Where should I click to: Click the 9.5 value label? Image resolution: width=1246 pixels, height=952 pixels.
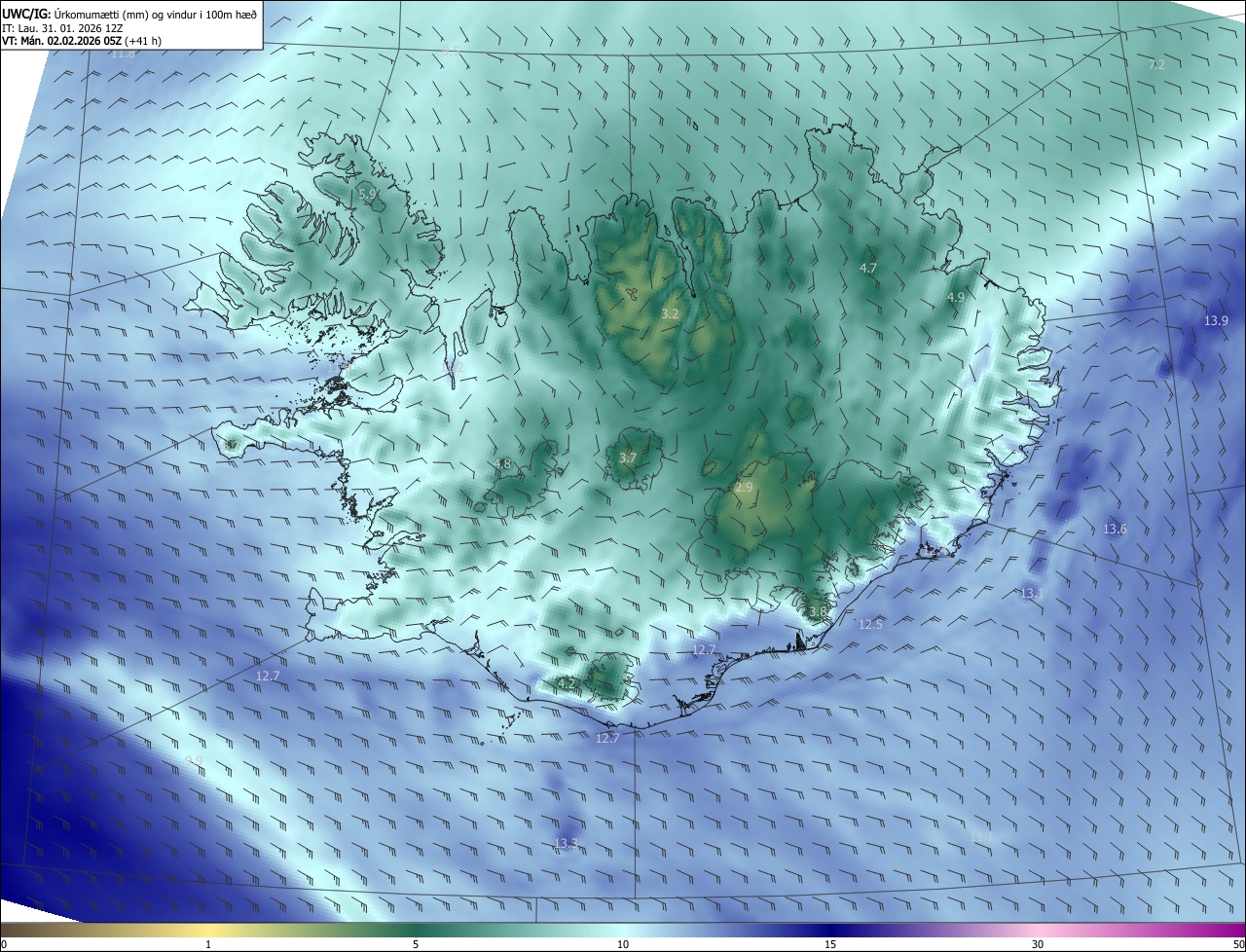pyautogui.click(x=450, y=49)
